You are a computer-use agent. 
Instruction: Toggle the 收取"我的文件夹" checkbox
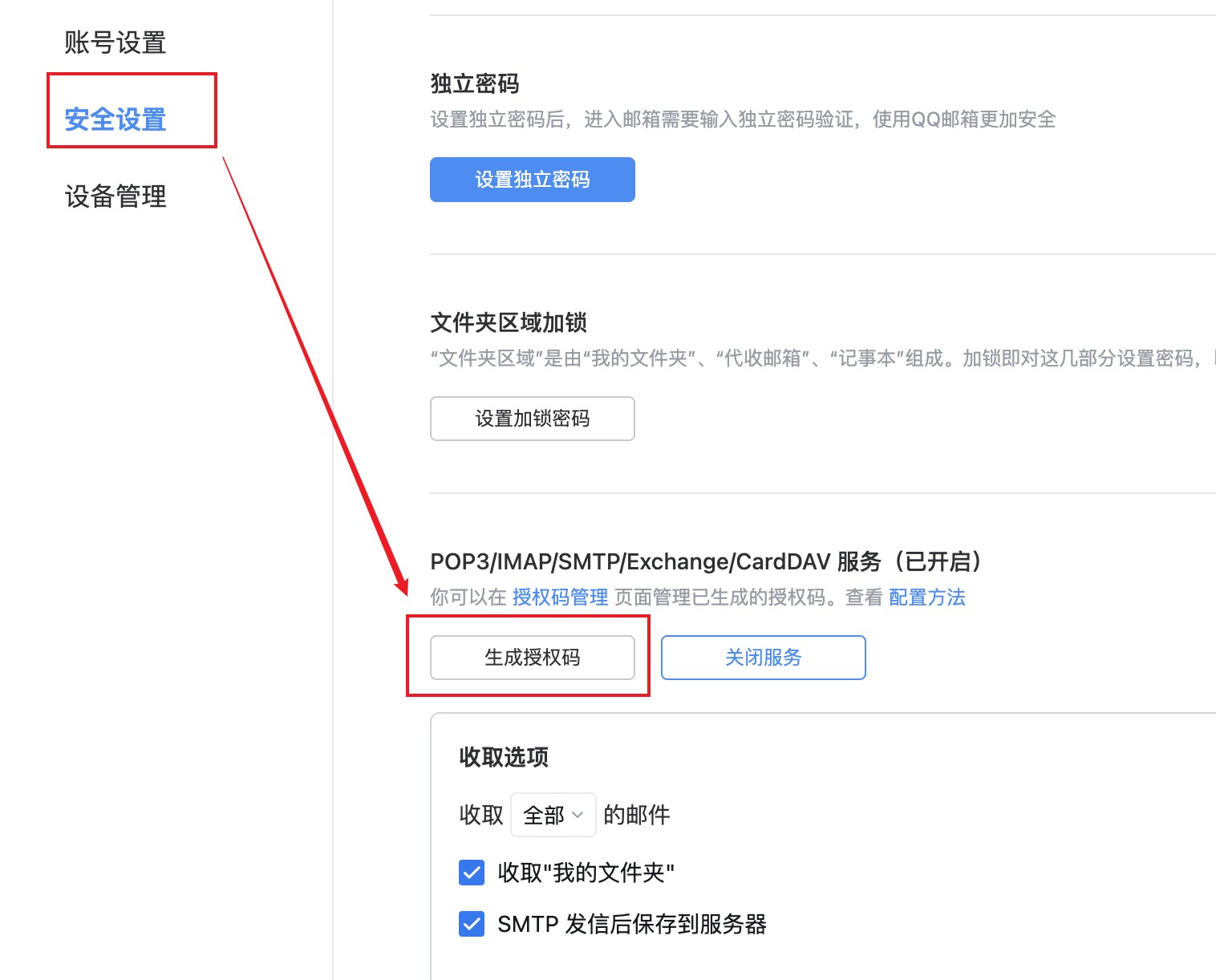[x=472, y=873]
